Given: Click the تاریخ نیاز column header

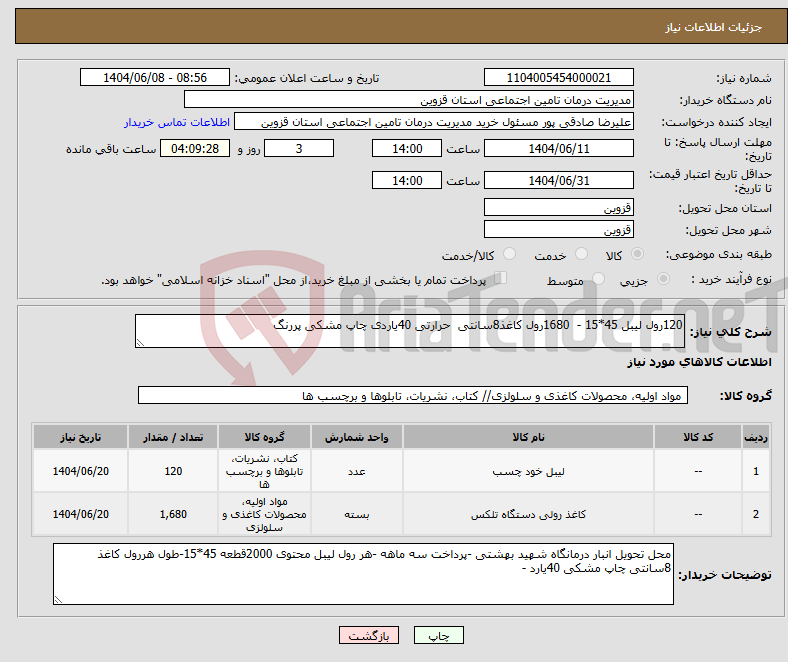Looking at the screenshot, I should coord(79,438).
